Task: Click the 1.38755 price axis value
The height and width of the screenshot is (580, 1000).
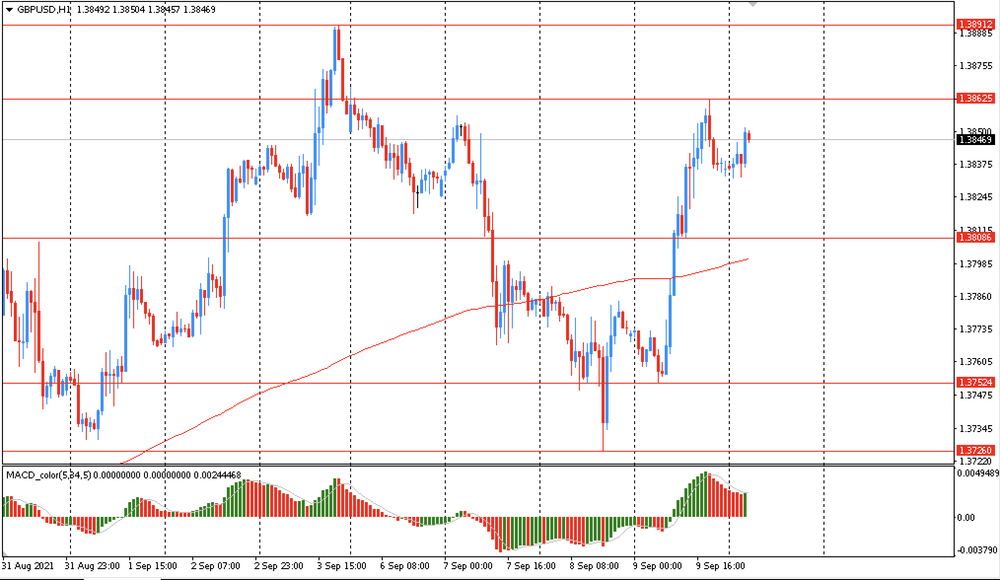Action: tap(976, 66)
